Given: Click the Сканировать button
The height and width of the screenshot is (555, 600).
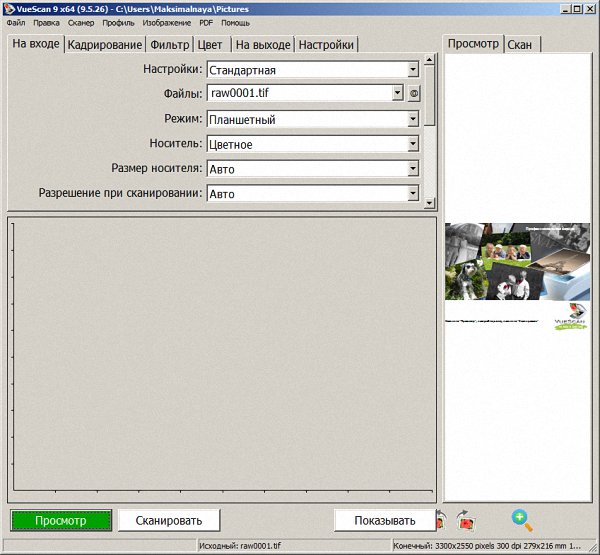Looking at the screenshot, I should 168,521.
